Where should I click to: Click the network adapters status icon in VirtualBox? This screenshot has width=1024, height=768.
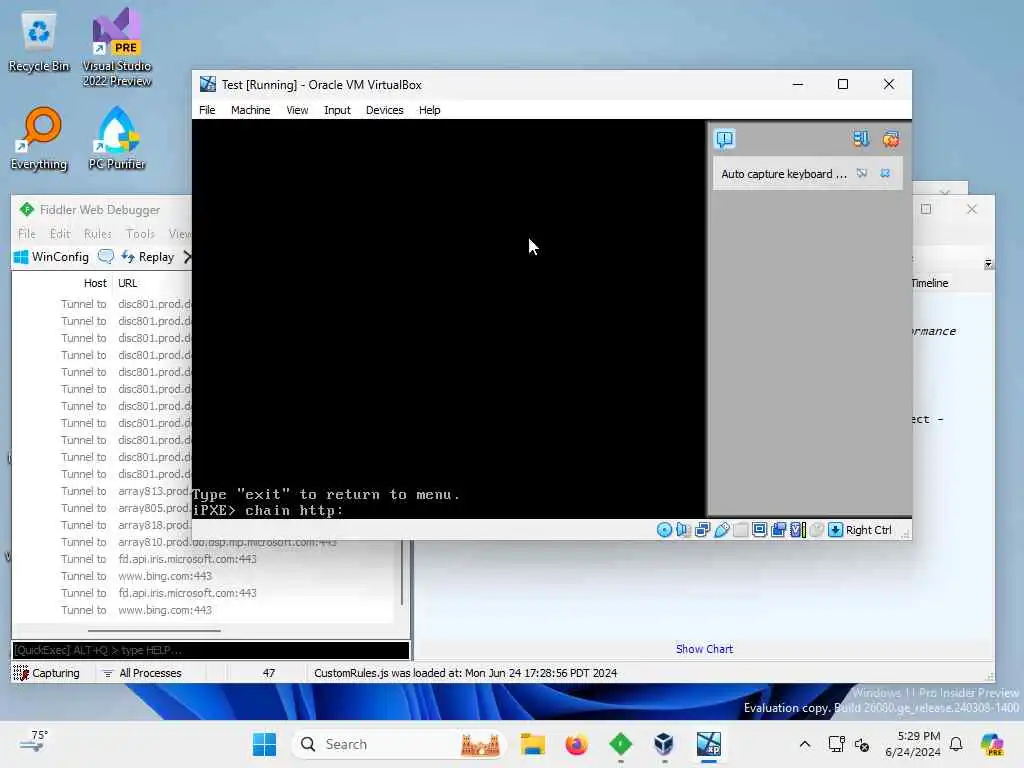pyautogui.click(x=703, y=530)
